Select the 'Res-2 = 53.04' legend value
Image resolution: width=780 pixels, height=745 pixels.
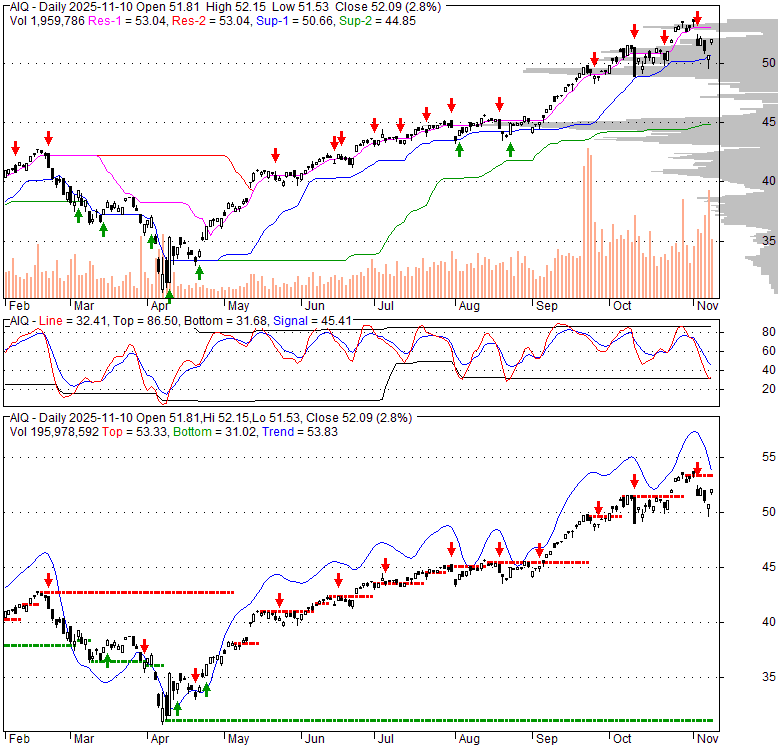click(x=211, y=21)
